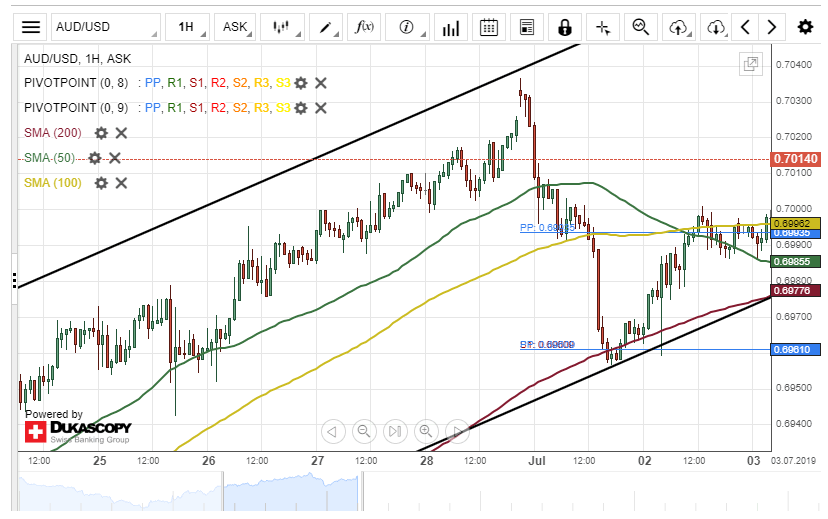Image resolution: width=828 pixels, height=519 pixels.
Task: Change the 1H timeframe dropdown
Action: (187, 27)
